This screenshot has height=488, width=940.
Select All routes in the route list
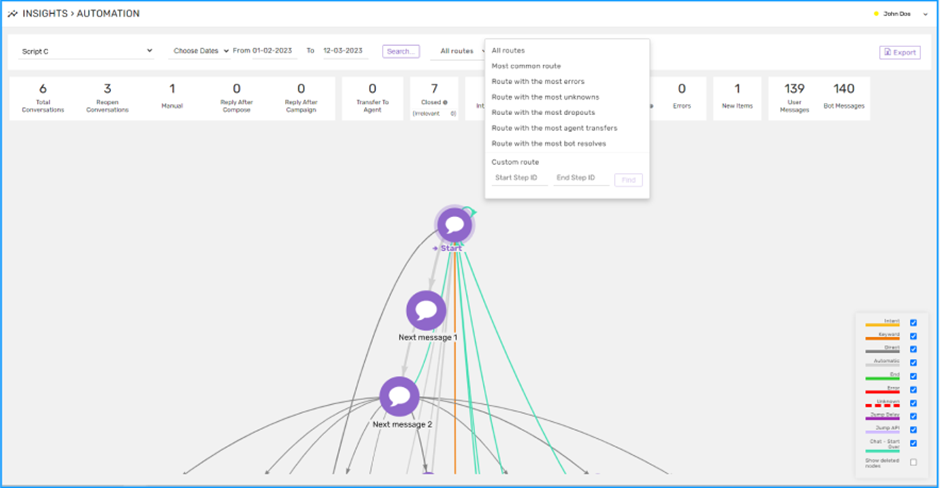tap(508, 50)
